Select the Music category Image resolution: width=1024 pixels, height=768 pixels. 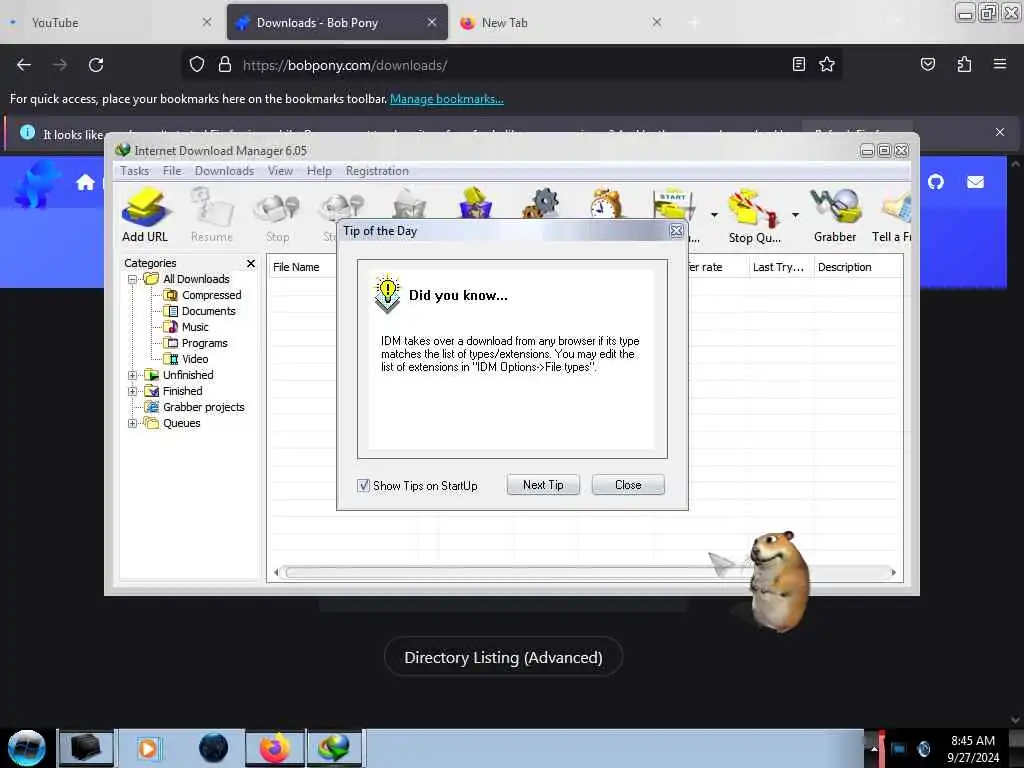(x=195, y=327)
